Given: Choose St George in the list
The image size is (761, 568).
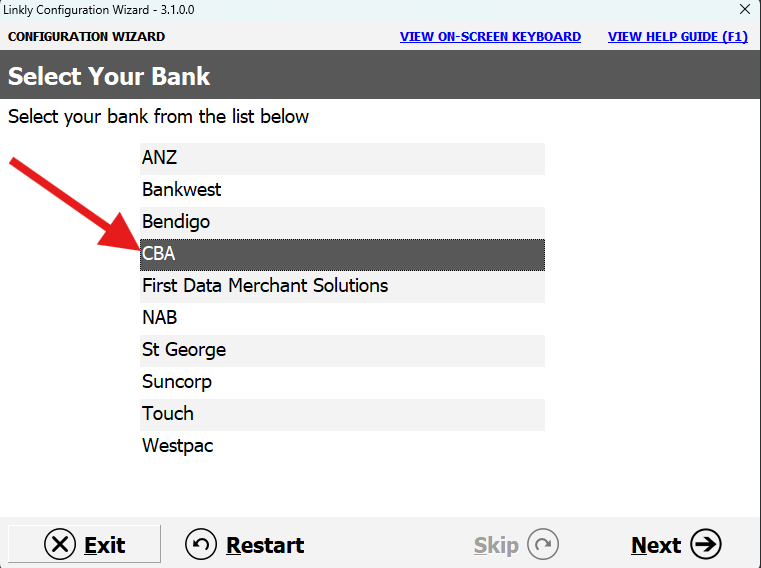Looking at the screenshot, I should 342,351.
